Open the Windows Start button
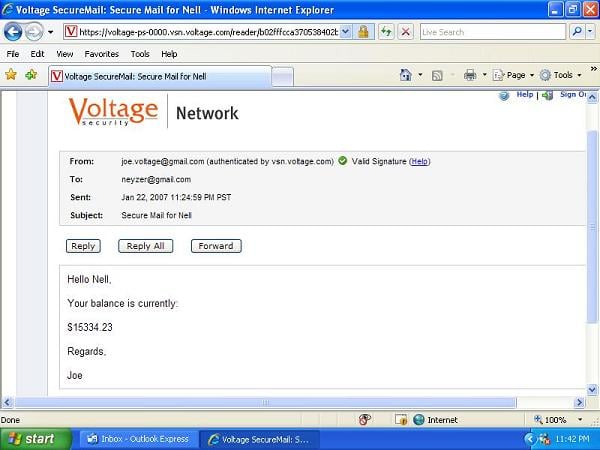The image size is (600, 450). click(36, 439)
